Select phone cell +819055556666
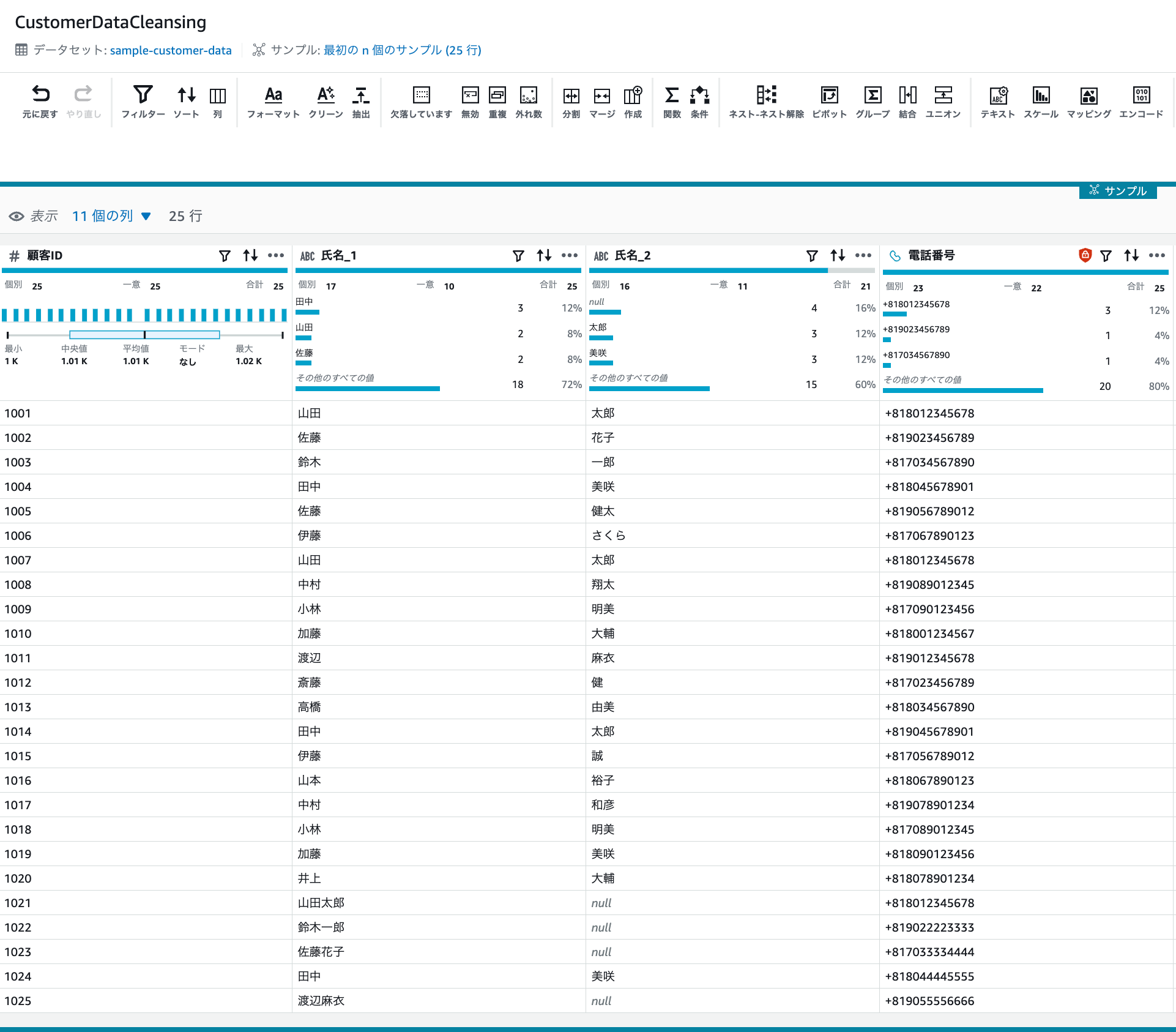 (x=1027, y=1001)
